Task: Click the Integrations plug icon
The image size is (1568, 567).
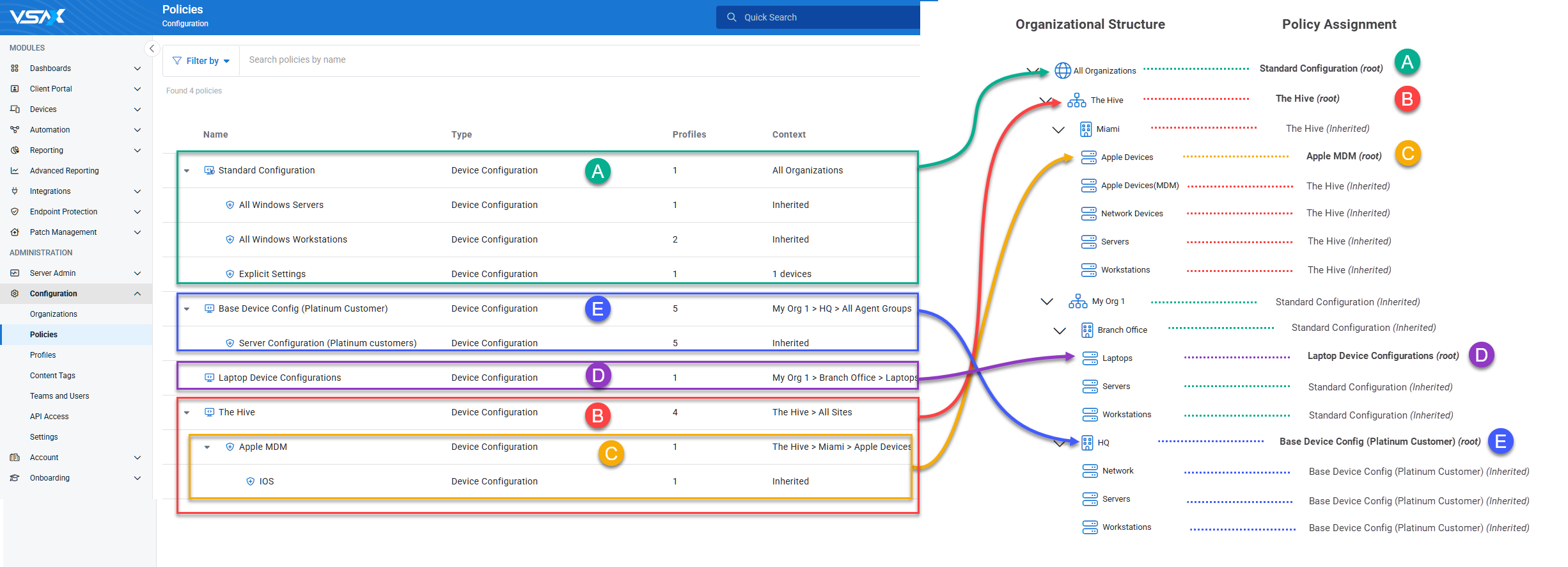Action: (15, 191)
